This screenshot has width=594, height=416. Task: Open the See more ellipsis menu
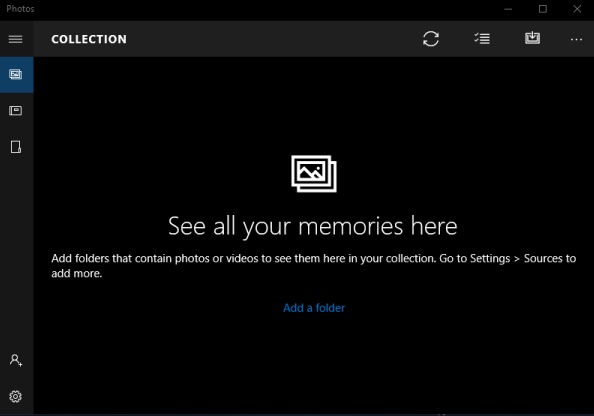(576, 39)
